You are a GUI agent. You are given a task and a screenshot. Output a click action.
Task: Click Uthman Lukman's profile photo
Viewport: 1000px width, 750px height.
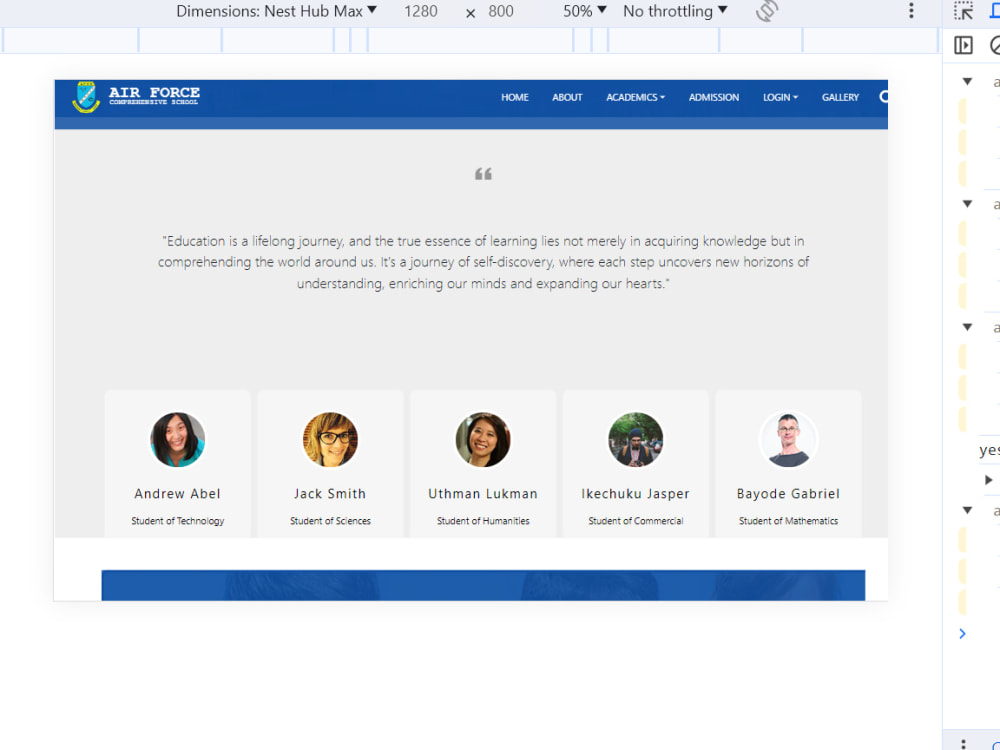coord(483,440)
